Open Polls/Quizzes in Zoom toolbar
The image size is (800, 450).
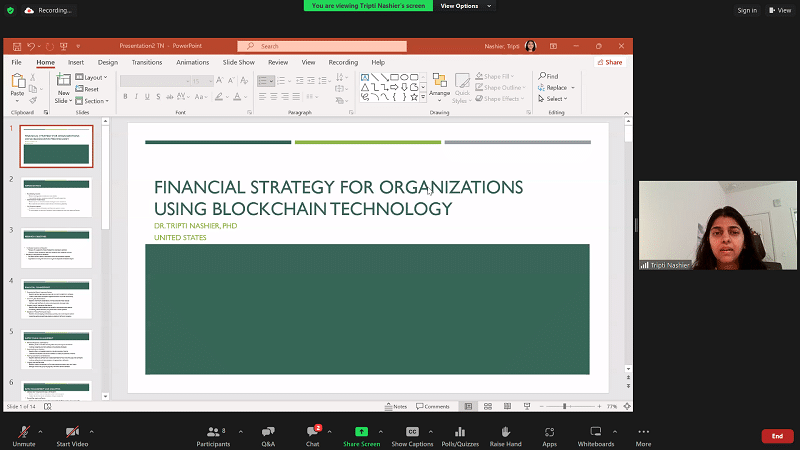pos(459,431)
